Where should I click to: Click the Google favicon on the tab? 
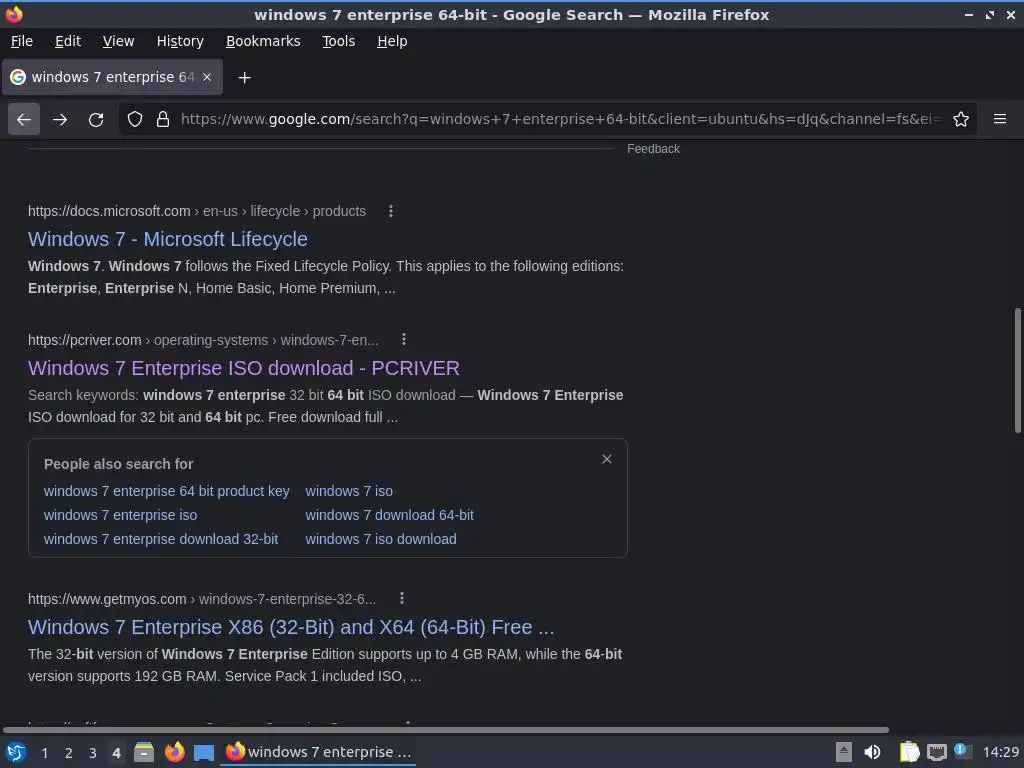click(x=18, y=77)
